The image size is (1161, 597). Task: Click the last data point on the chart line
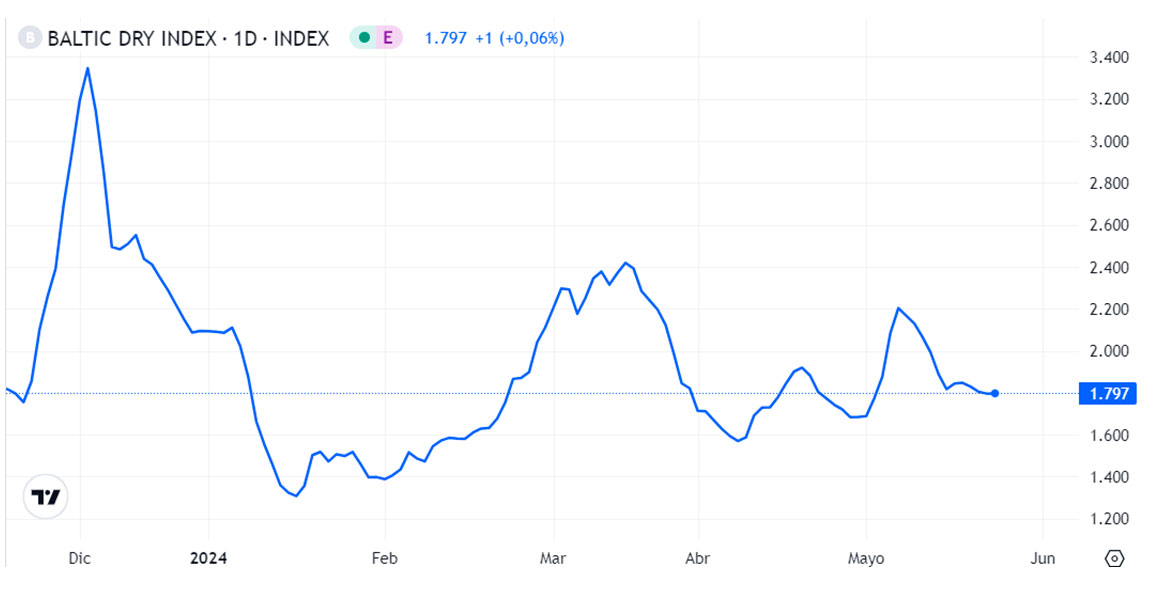pos(995,394)
